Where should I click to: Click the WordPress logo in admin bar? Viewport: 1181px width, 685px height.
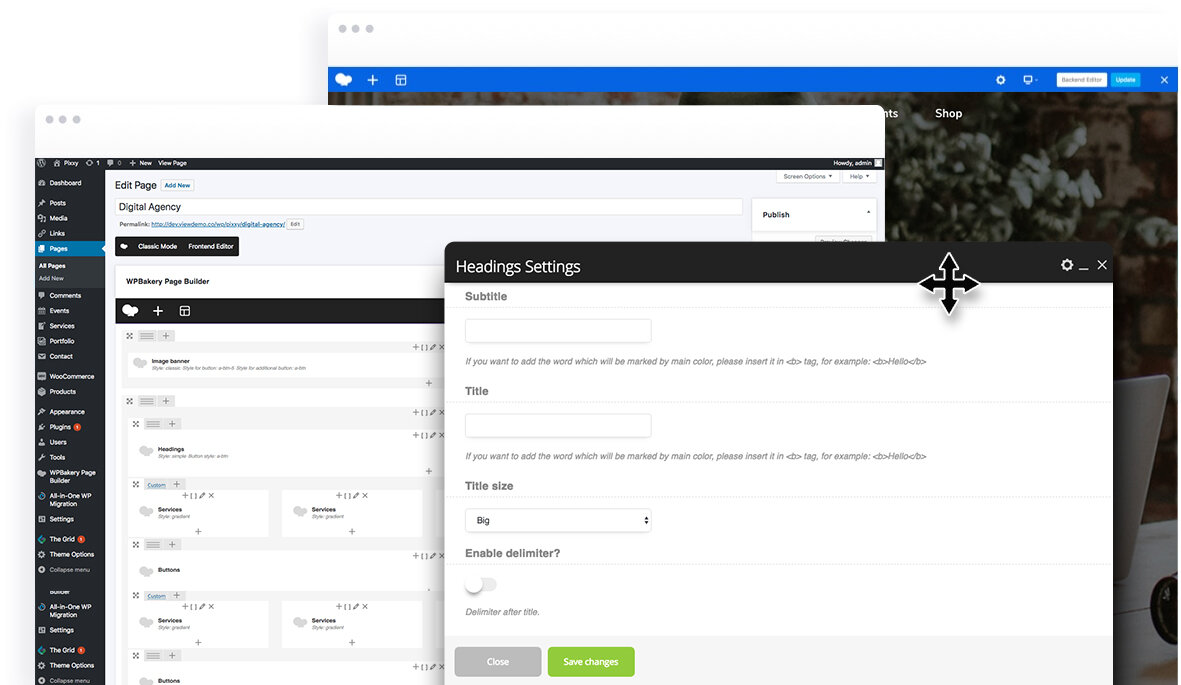coord(42,163)
